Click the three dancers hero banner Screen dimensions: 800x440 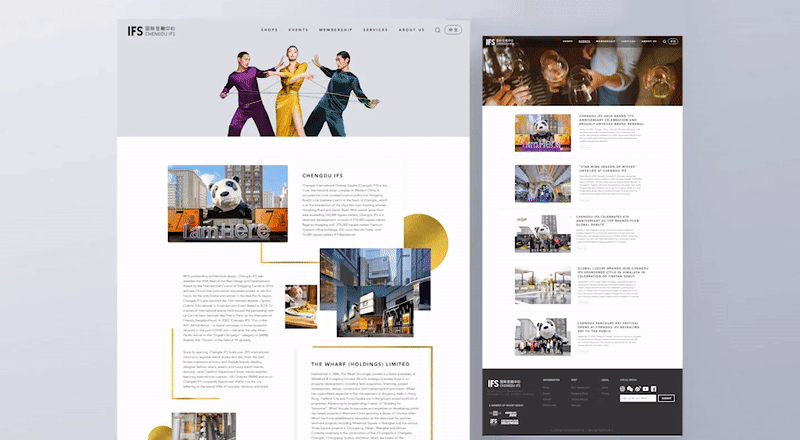coord(293,78)
